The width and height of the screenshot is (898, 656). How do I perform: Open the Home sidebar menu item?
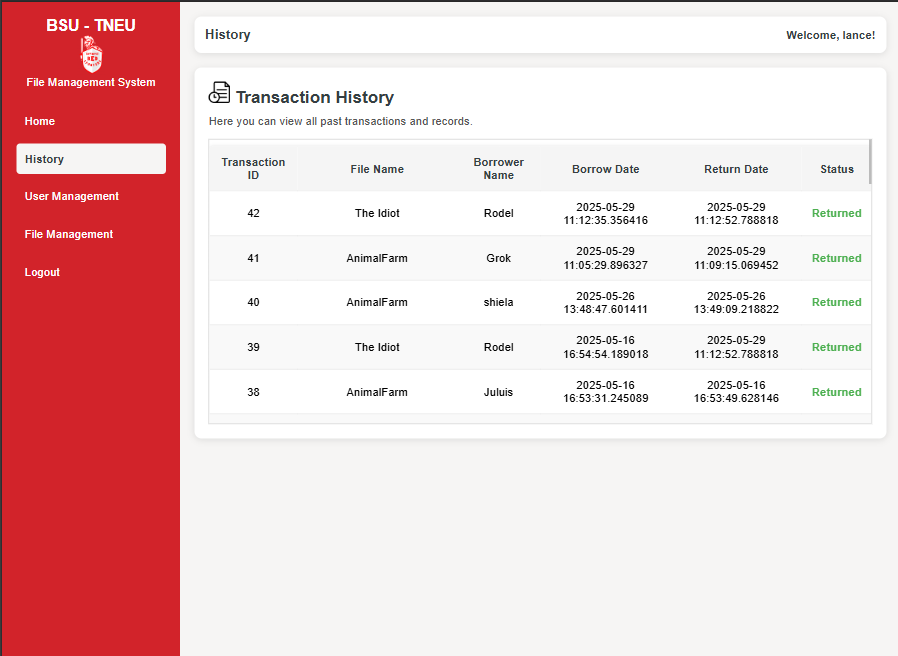[40, 121]
